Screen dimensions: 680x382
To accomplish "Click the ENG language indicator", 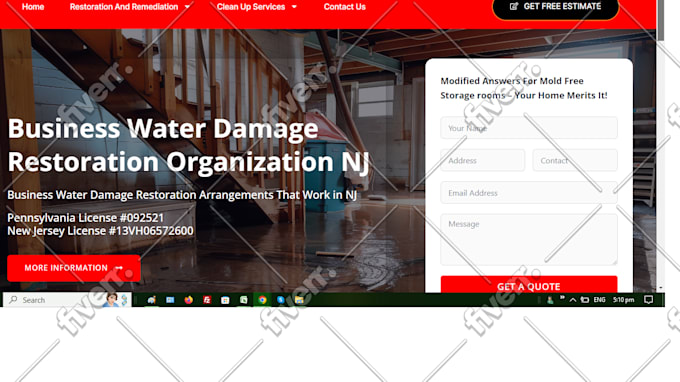I will click(x=599, y=300).
